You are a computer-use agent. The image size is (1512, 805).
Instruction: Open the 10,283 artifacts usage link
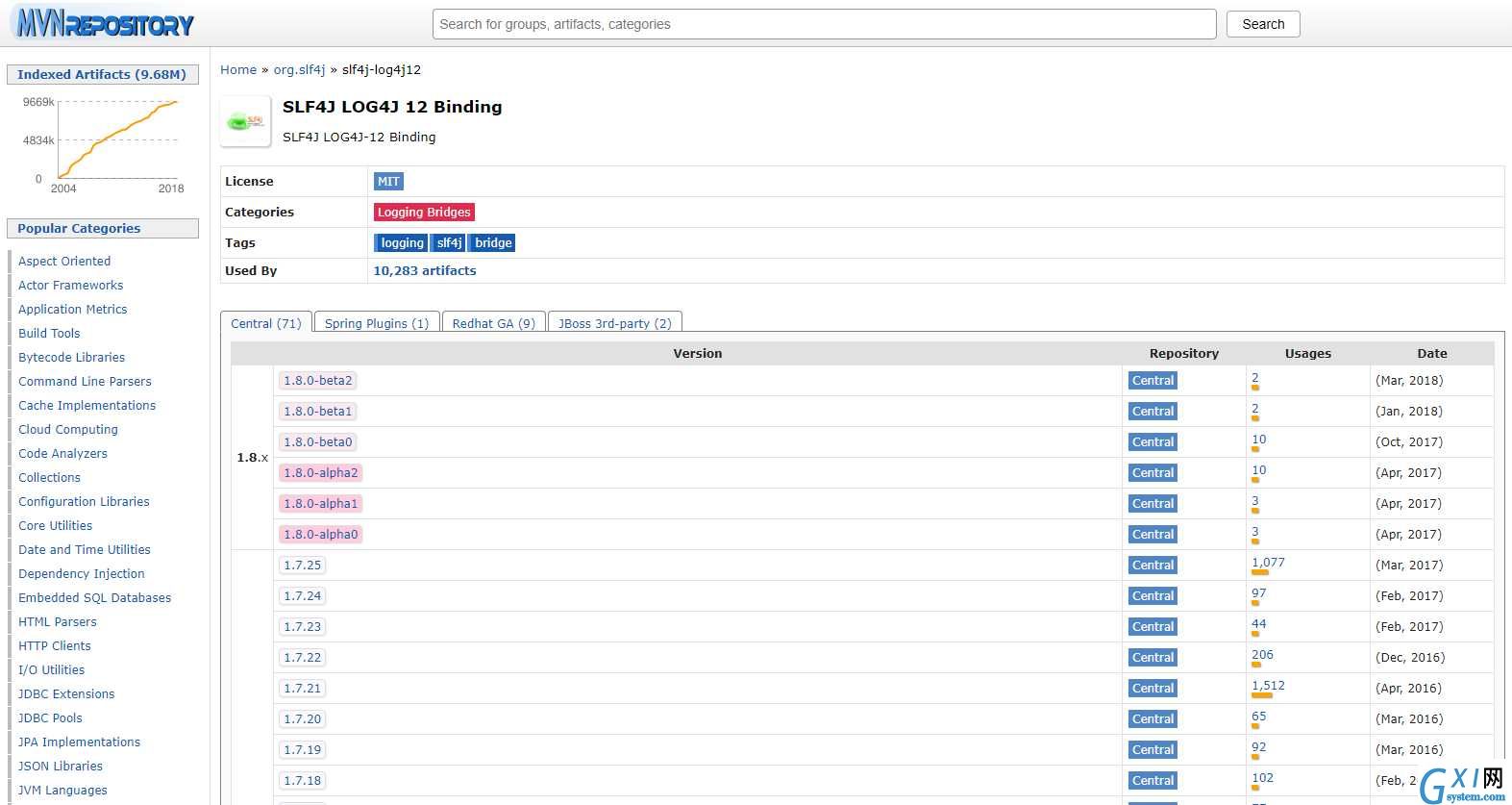point(425,271)
